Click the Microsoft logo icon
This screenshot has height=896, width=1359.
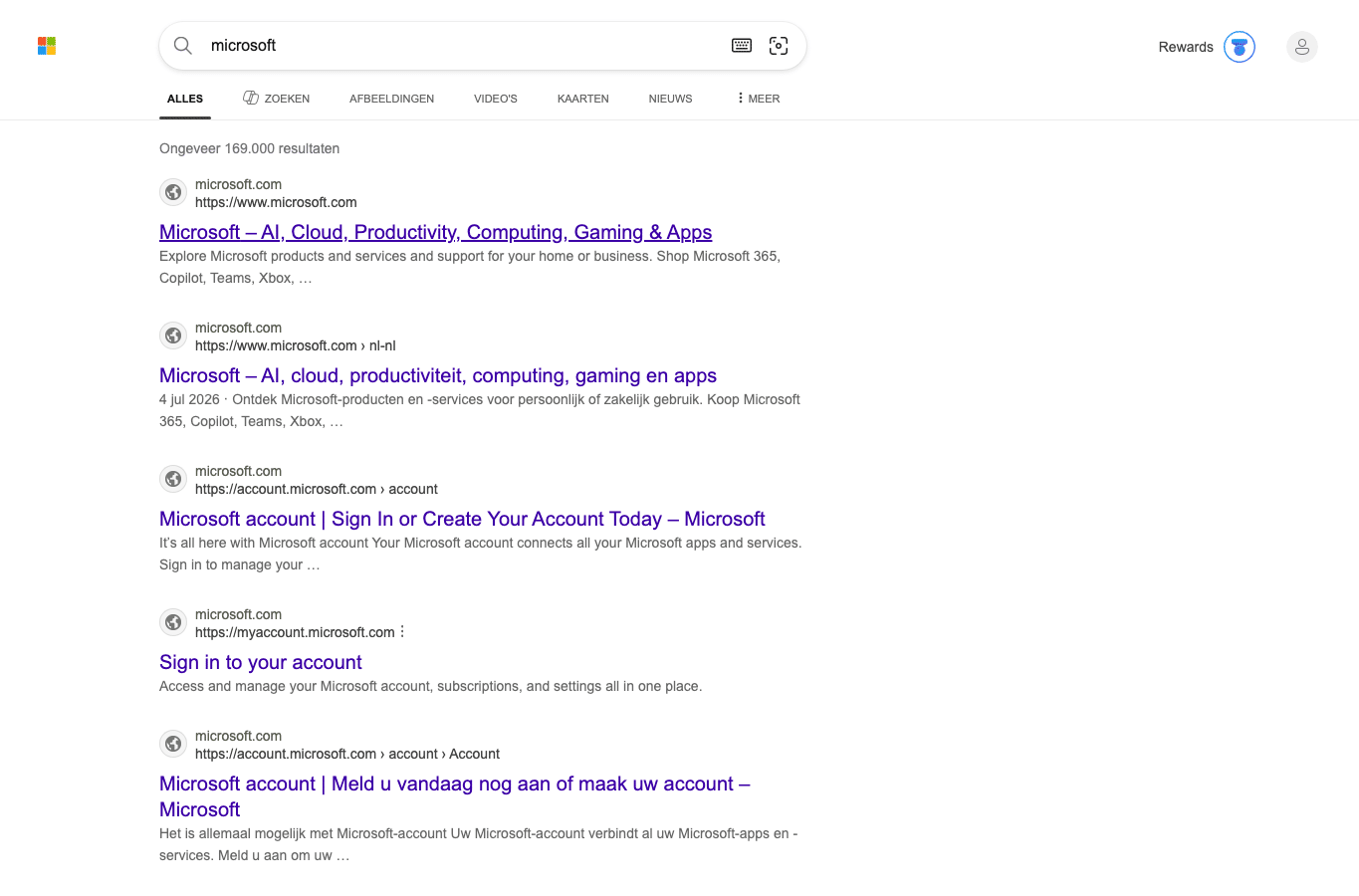[47, 46]
